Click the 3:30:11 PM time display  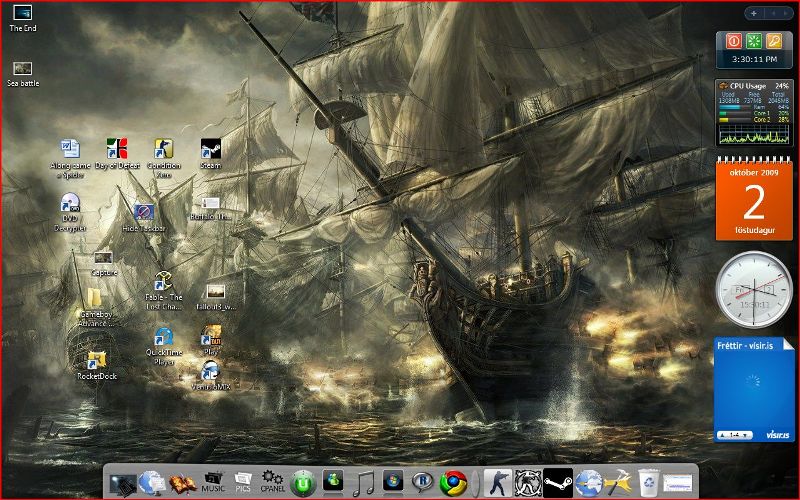click(754, 59)
